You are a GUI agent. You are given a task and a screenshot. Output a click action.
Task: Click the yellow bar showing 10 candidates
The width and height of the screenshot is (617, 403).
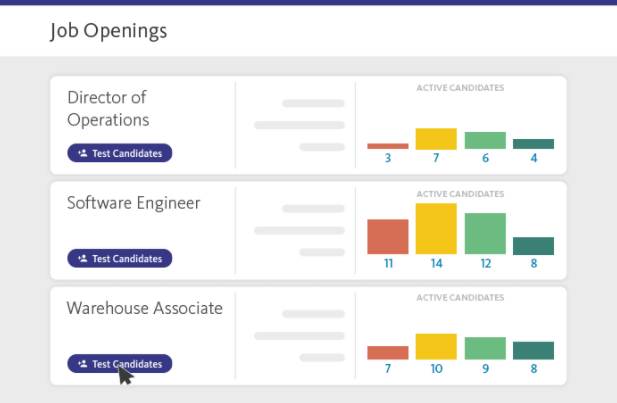click(436, 347)
